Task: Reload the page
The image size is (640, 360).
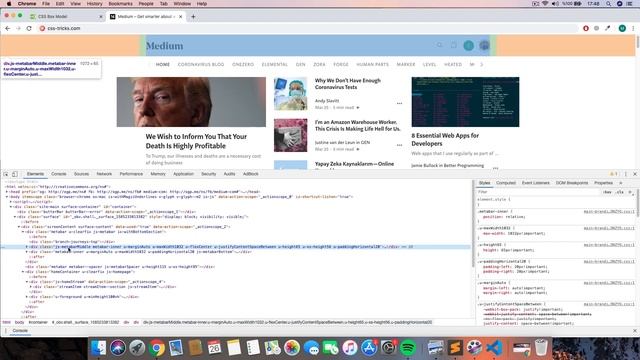Action: 29,28
